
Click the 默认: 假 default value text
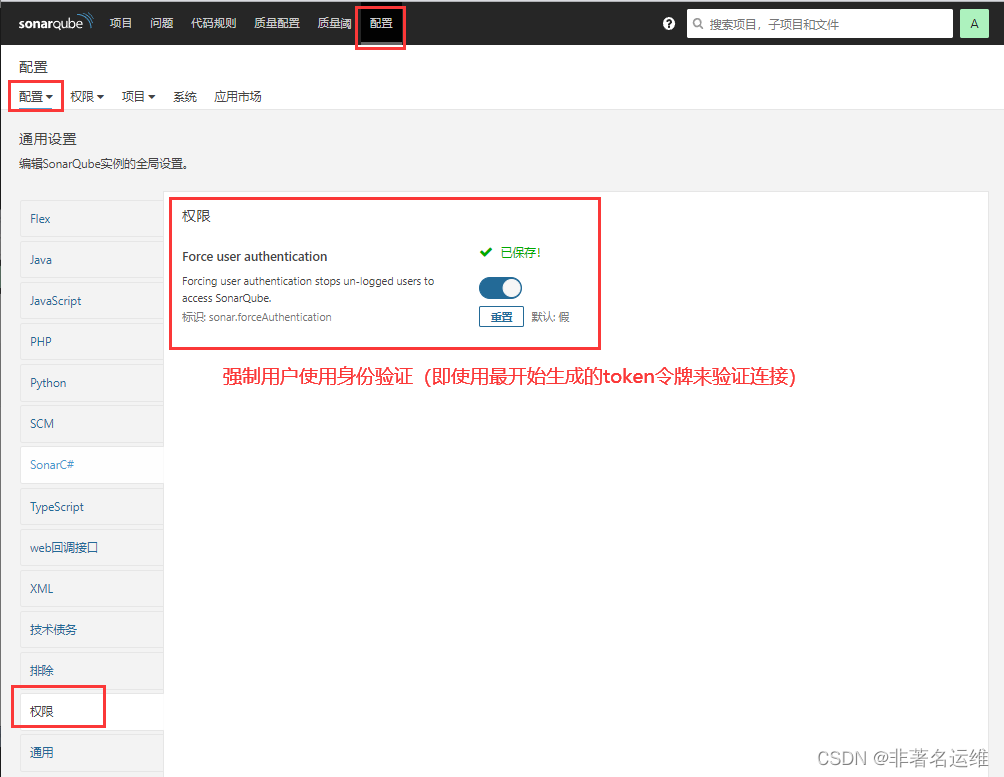pos(550,317)
